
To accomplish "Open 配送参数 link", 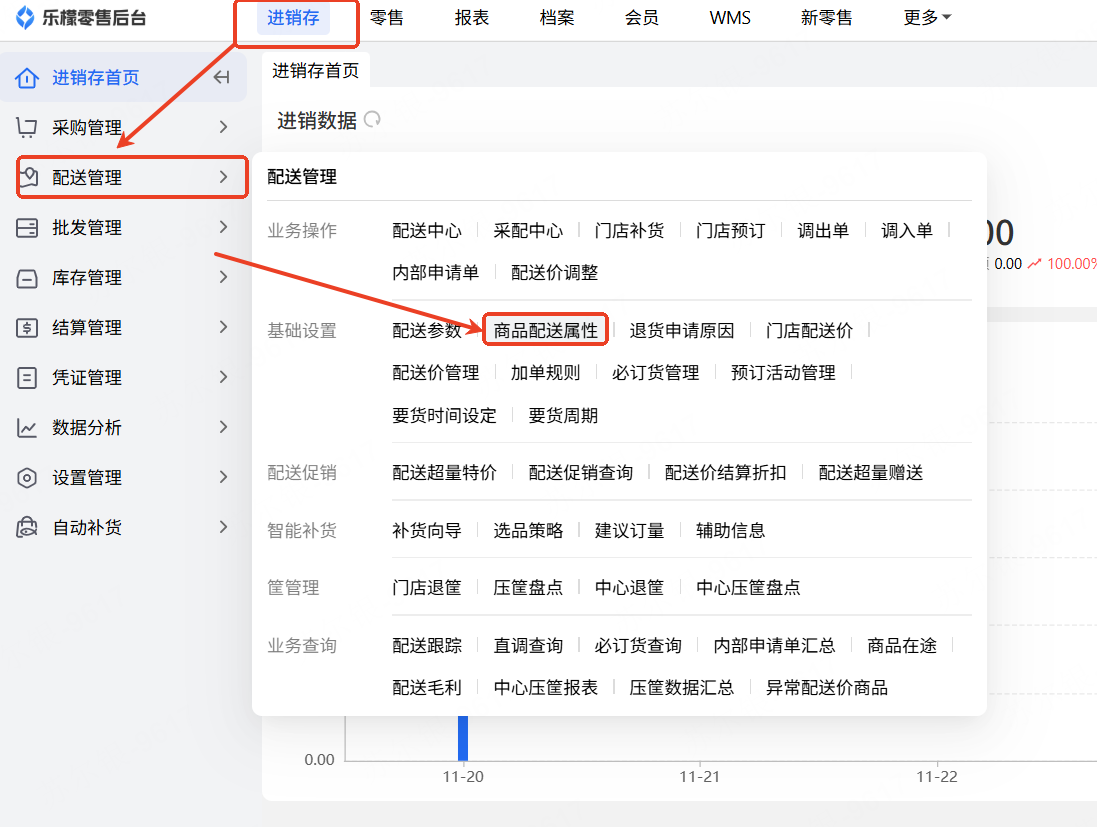I will click(427, 330).
